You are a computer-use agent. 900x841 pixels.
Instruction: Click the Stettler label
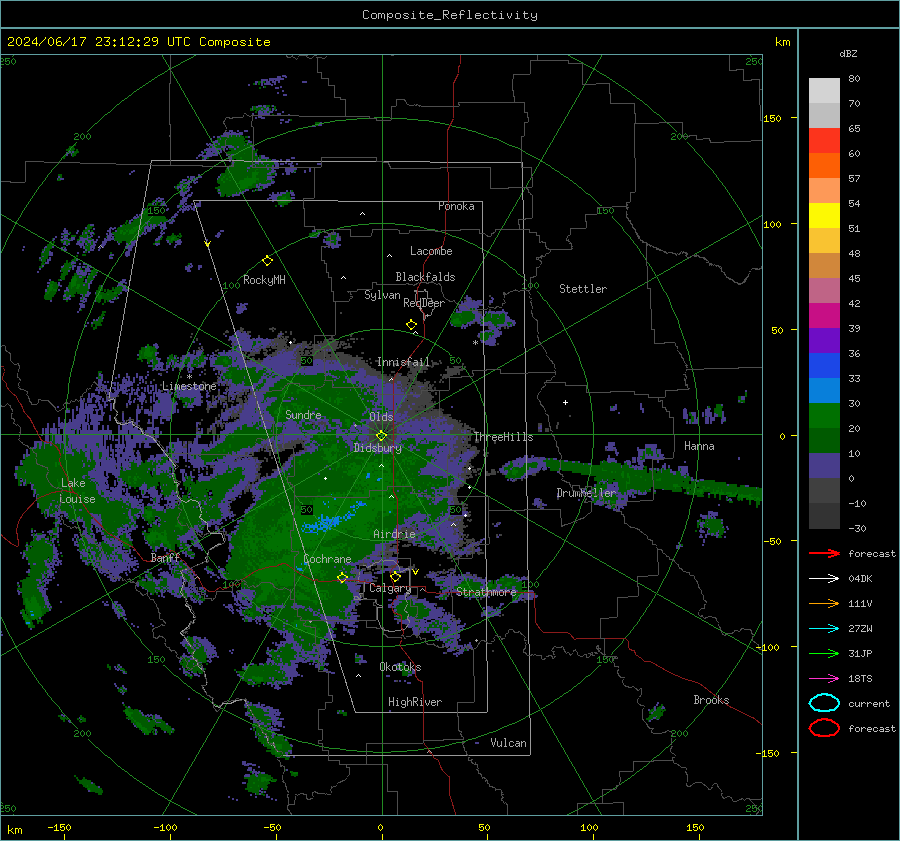click(583, 289)
